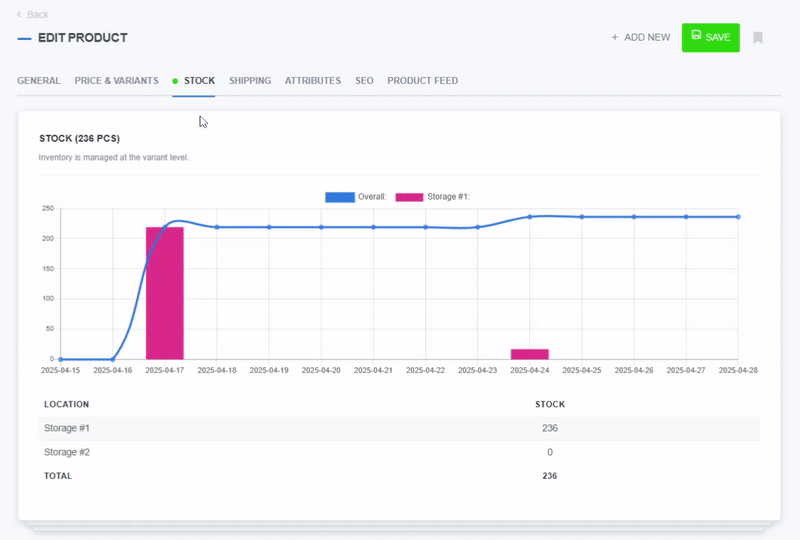Click 'Inventory is managed at the variant level' text
The height and width of the screenshot is (540, 800).
(114, 158)
